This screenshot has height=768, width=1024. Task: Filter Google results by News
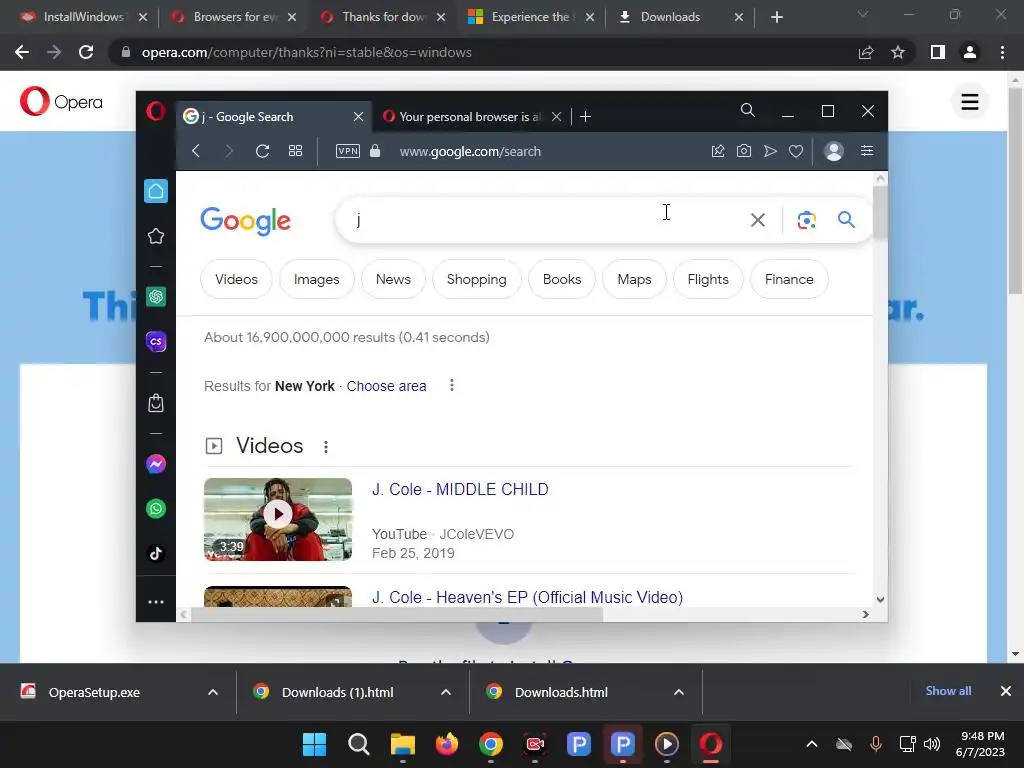[x=393, y=279]
